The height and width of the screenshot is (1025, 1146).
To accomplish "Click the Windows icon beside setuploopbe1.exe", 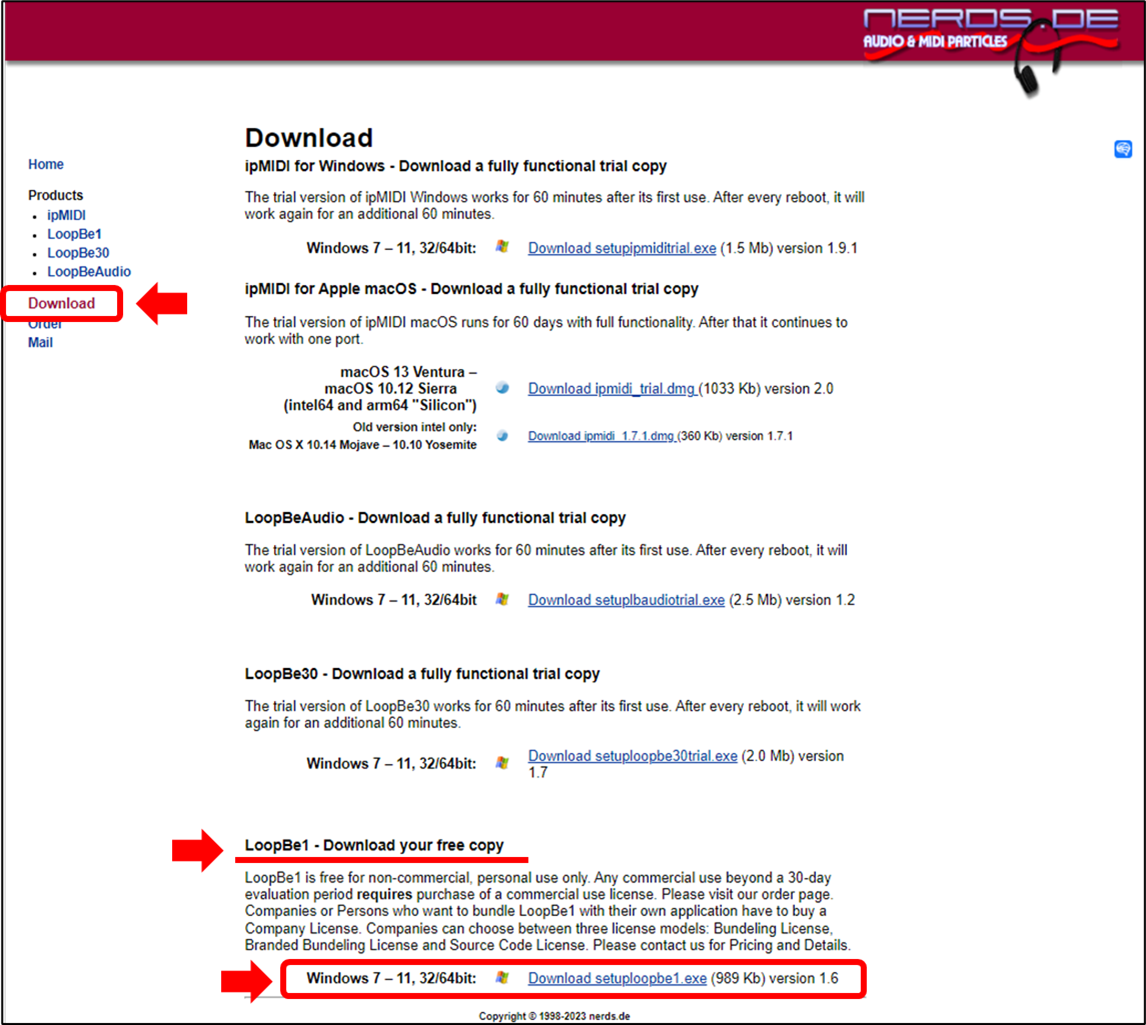I will 502,978.
